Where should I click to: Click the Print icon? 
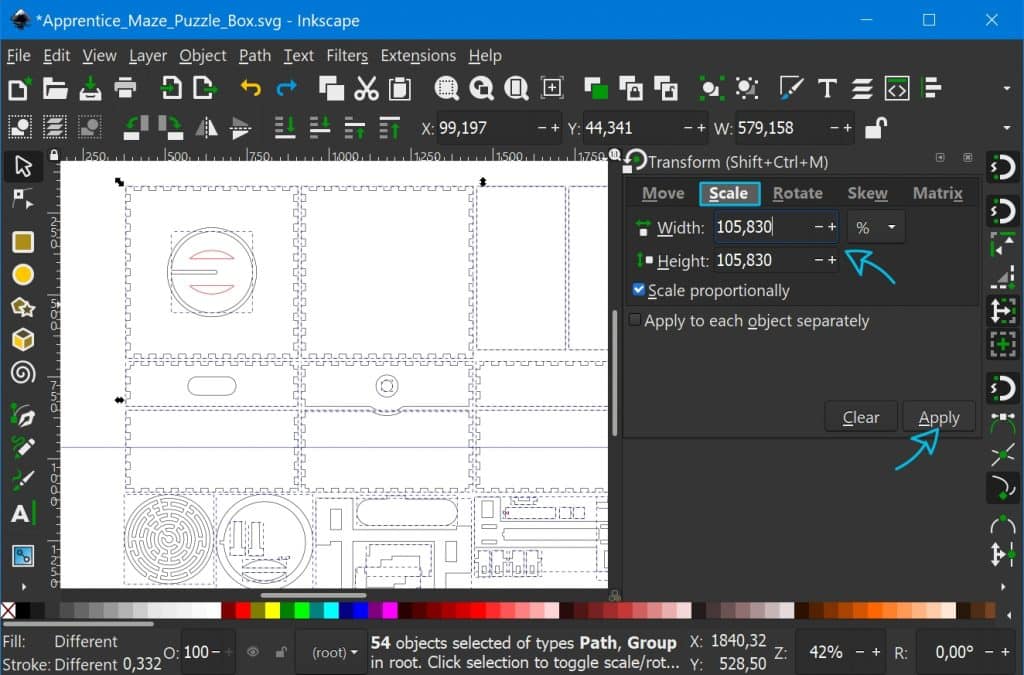tap(125, 89)
